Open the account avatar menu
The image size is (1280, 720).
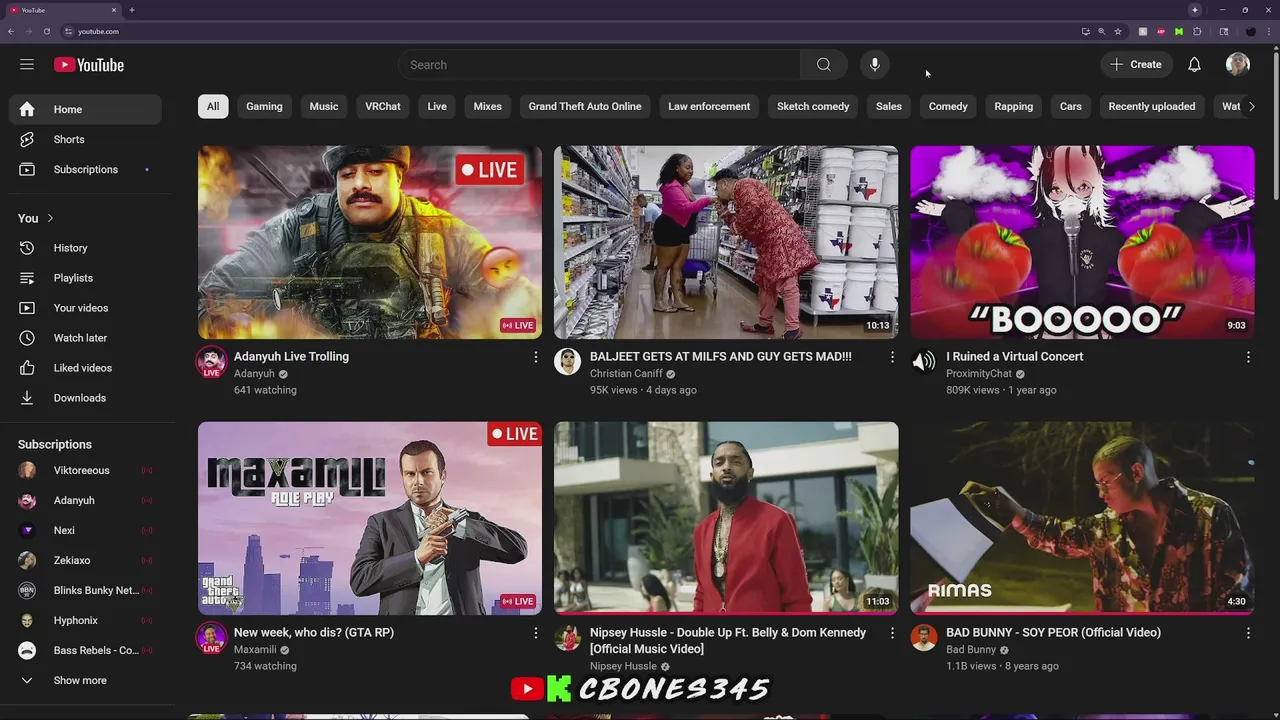(1238, 65)
